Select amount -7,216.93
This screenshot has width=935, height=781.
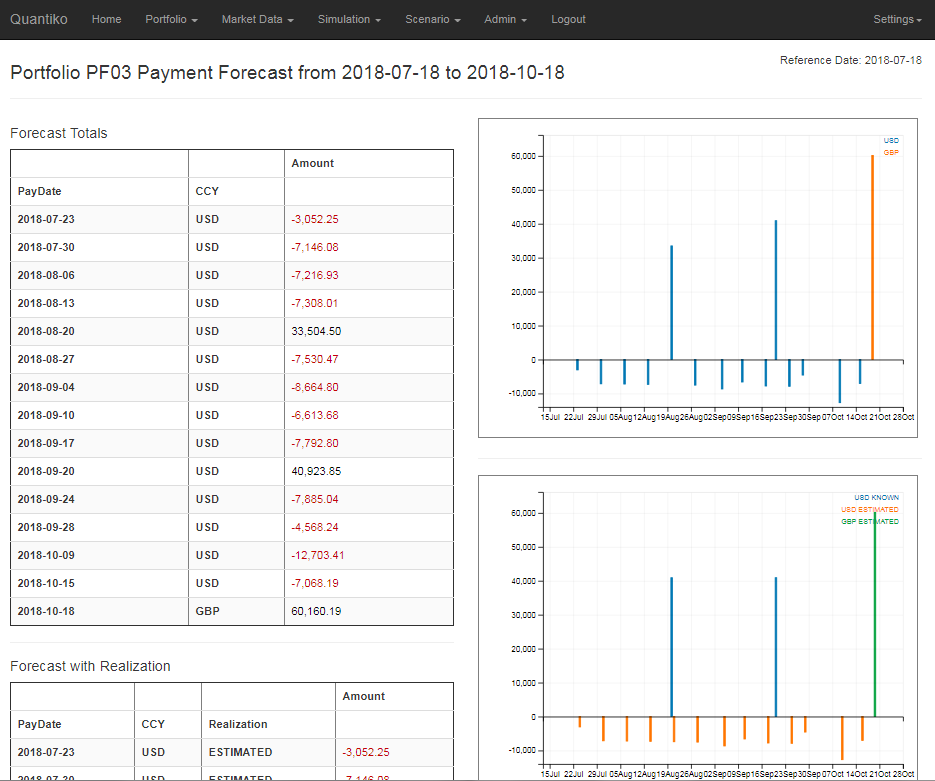315,275
